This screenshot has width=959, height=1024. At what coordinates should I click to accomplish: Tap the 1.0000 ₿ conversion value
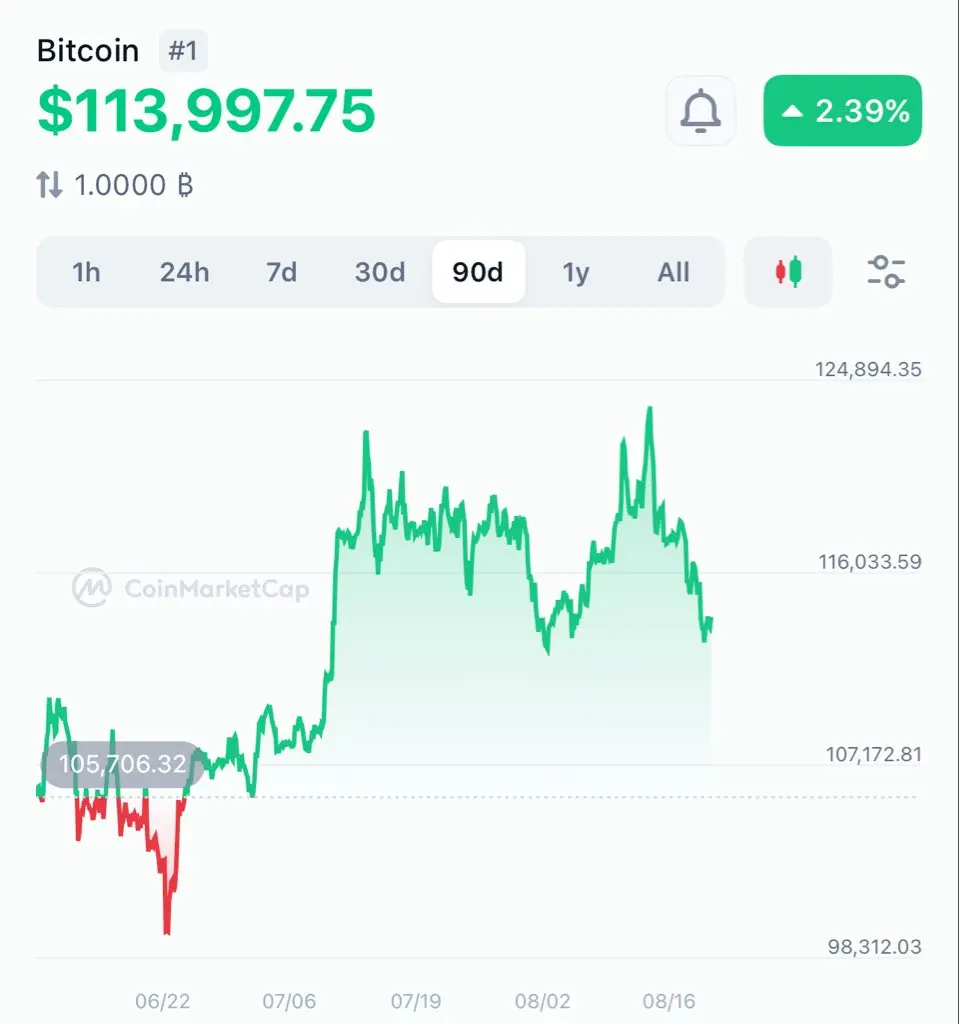[134, 185]
